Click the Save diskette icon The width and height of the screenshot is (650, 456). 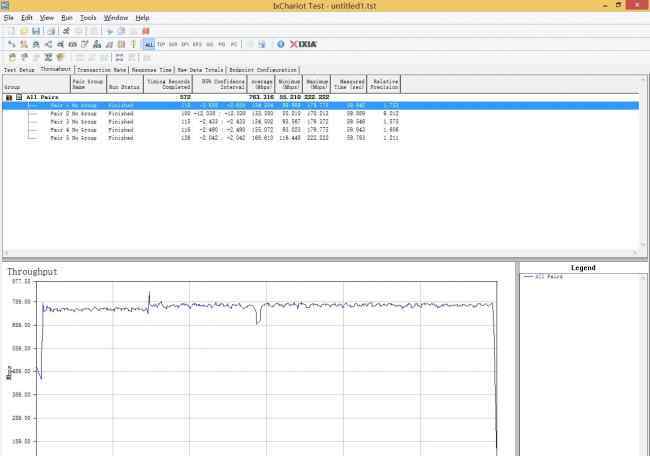(x=36, y=31)
